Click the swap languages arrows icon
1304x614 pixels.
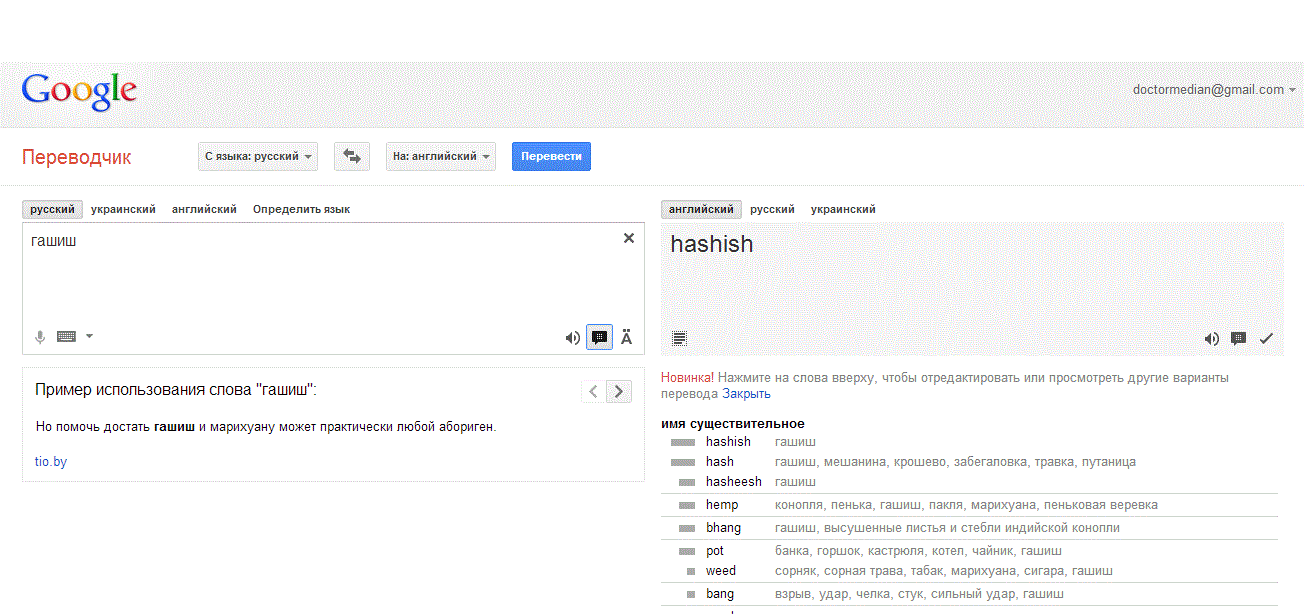click(x=352, y=156)
